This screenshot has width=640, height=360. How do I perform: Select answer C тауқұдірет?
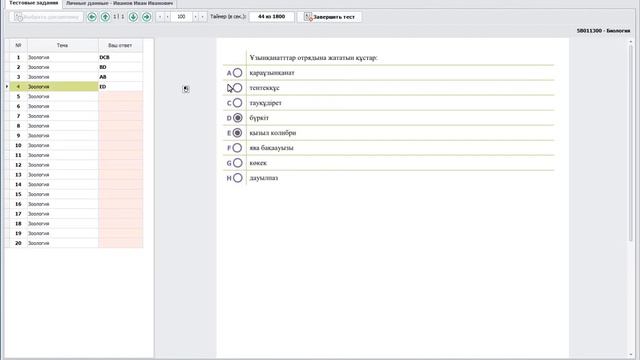tap(237, 103)
